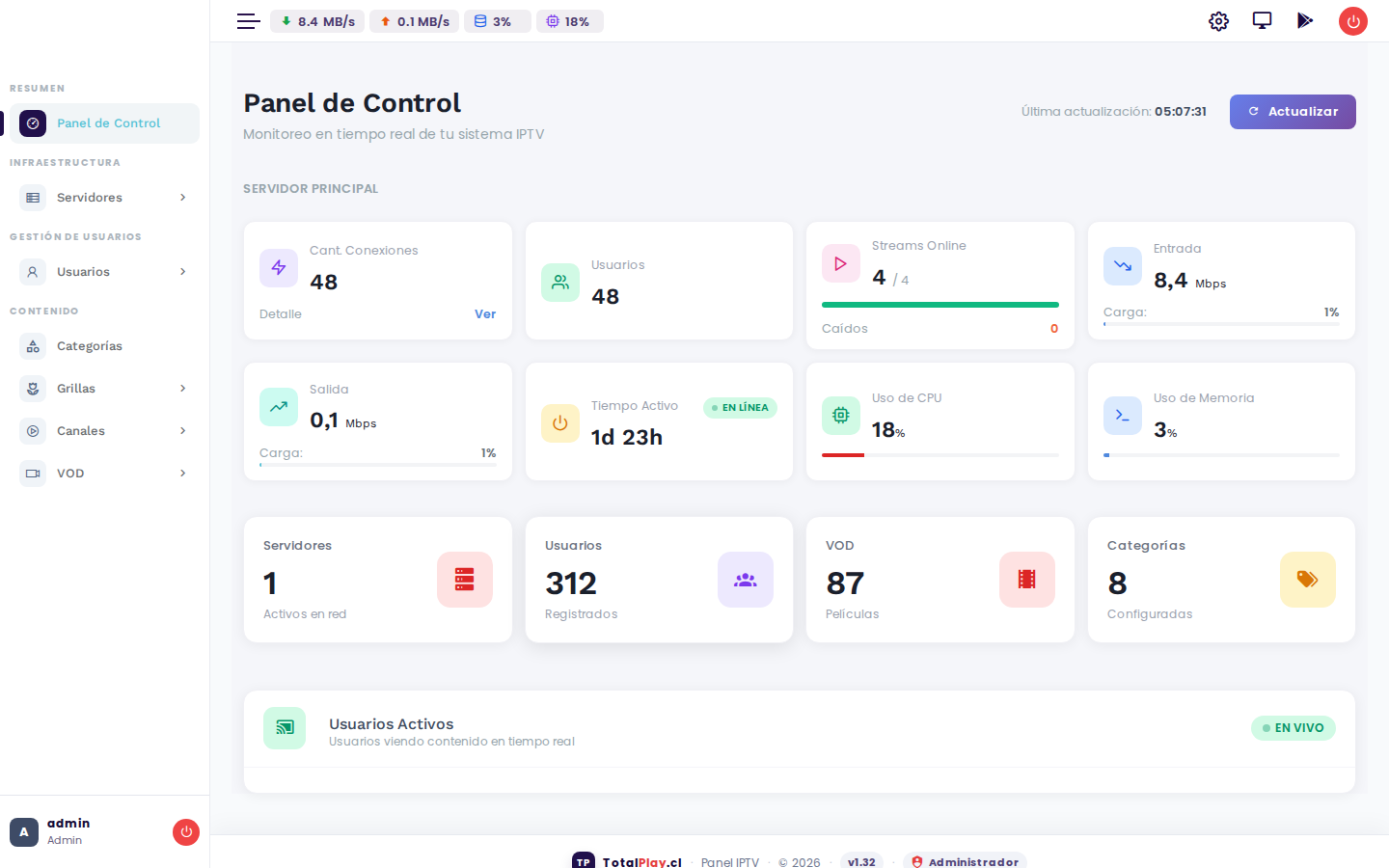Viewport: 1389px width, 868px height.
Task: Click the purple group icon in Usuarios 312 card
Action: click(x=746, y=580)
